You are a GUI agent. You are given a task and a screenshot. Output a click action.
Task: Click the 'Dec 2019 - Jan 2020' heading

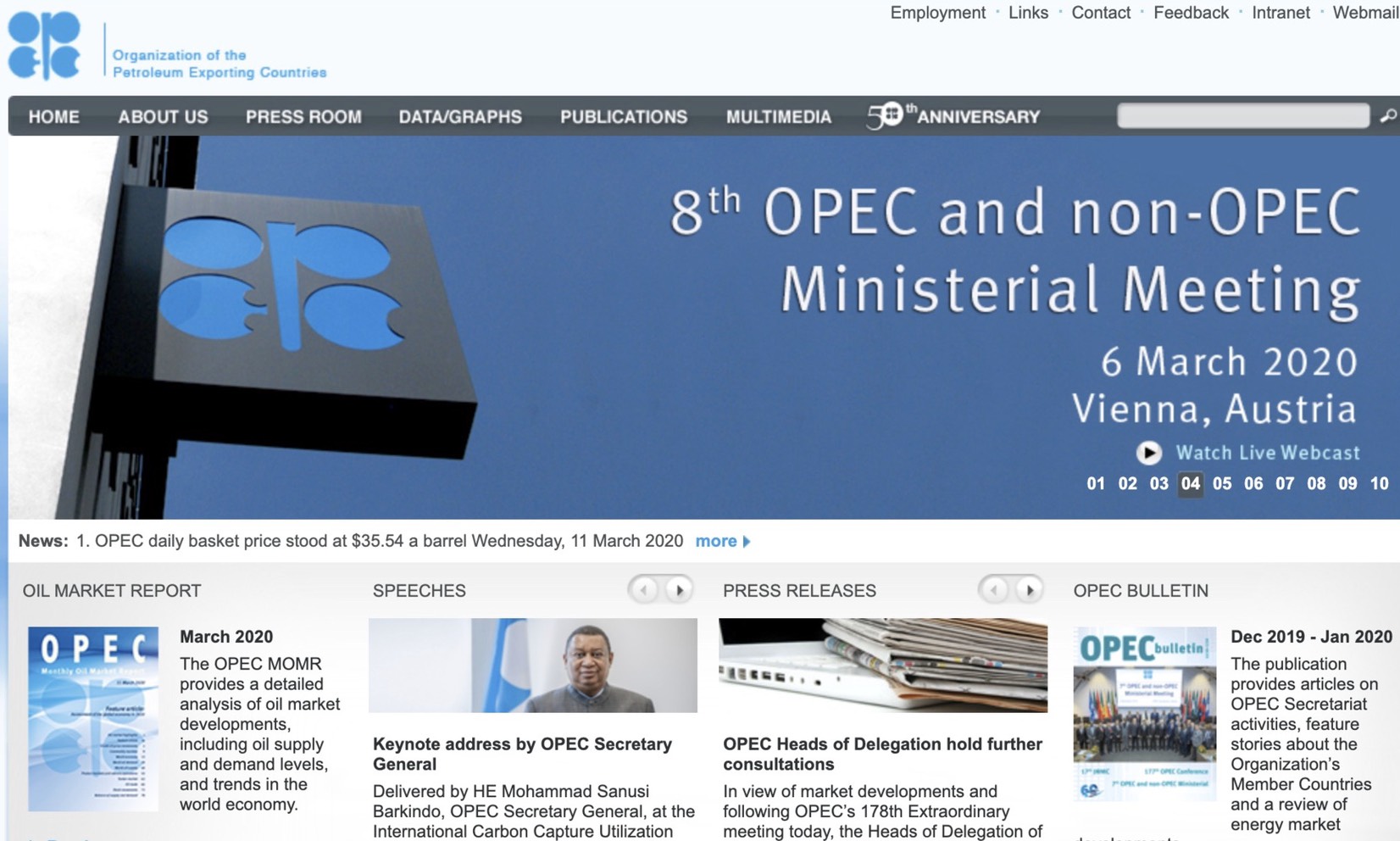[x=1311, y=637]
